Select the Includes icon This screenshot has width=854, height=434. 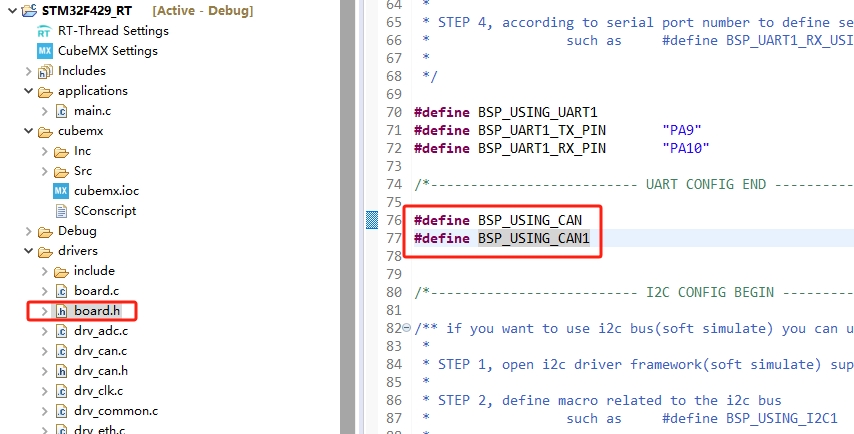coord(45,71)
